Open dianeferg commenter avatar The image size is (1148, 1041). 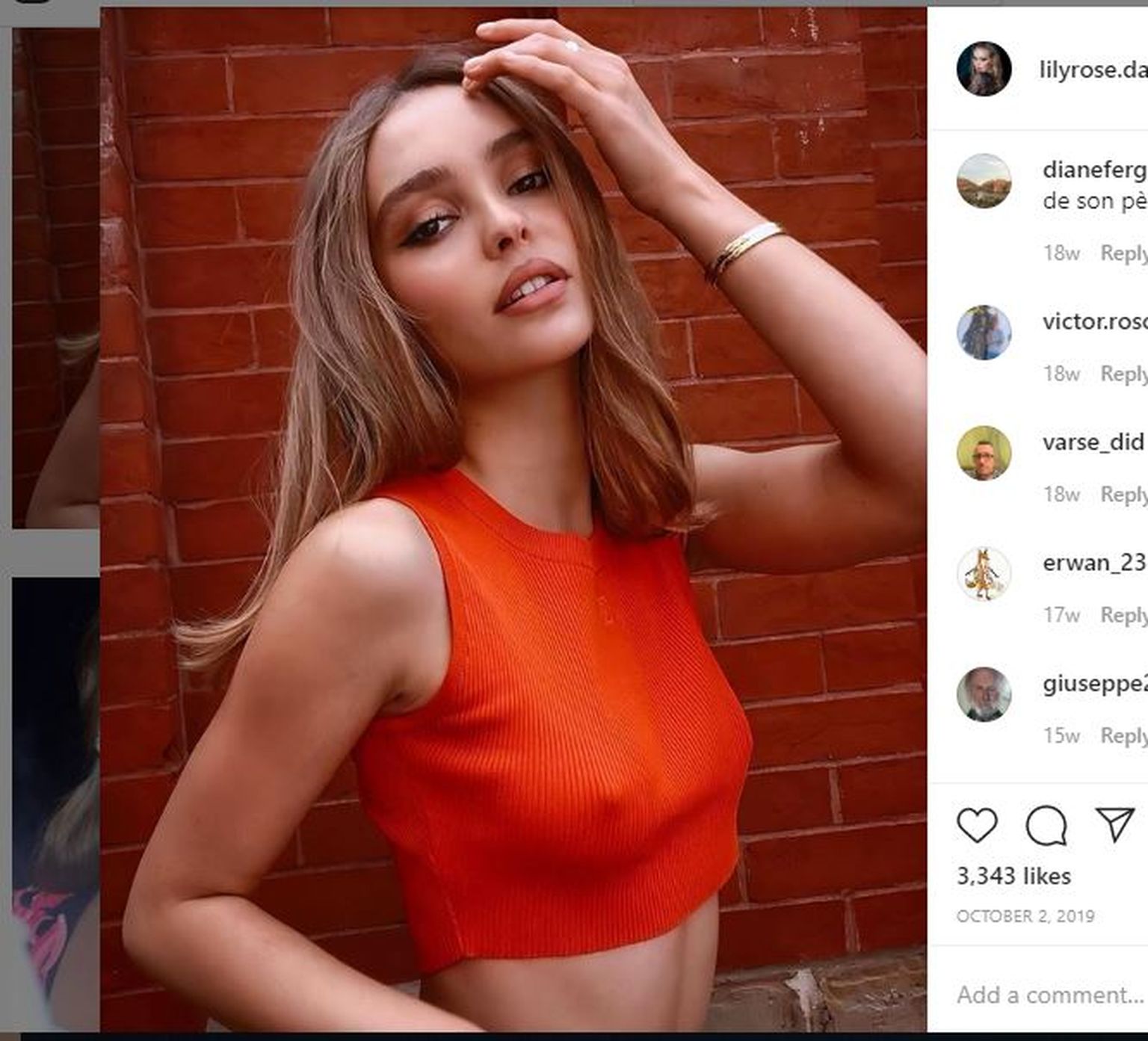(x=984, y=181)
